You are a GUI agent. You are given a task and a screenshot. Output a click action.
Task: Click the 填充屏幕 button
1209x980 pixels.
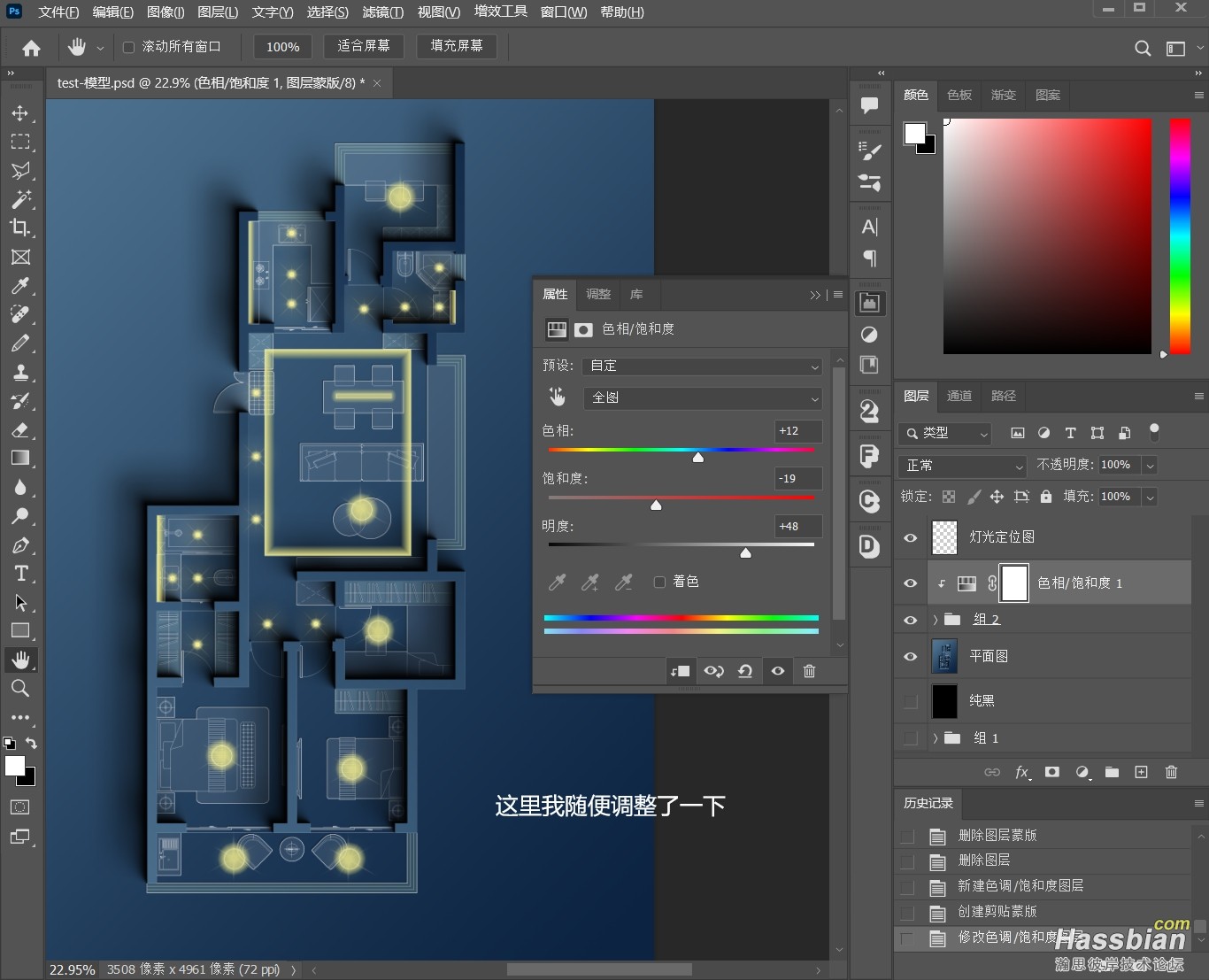click(457, 46)
